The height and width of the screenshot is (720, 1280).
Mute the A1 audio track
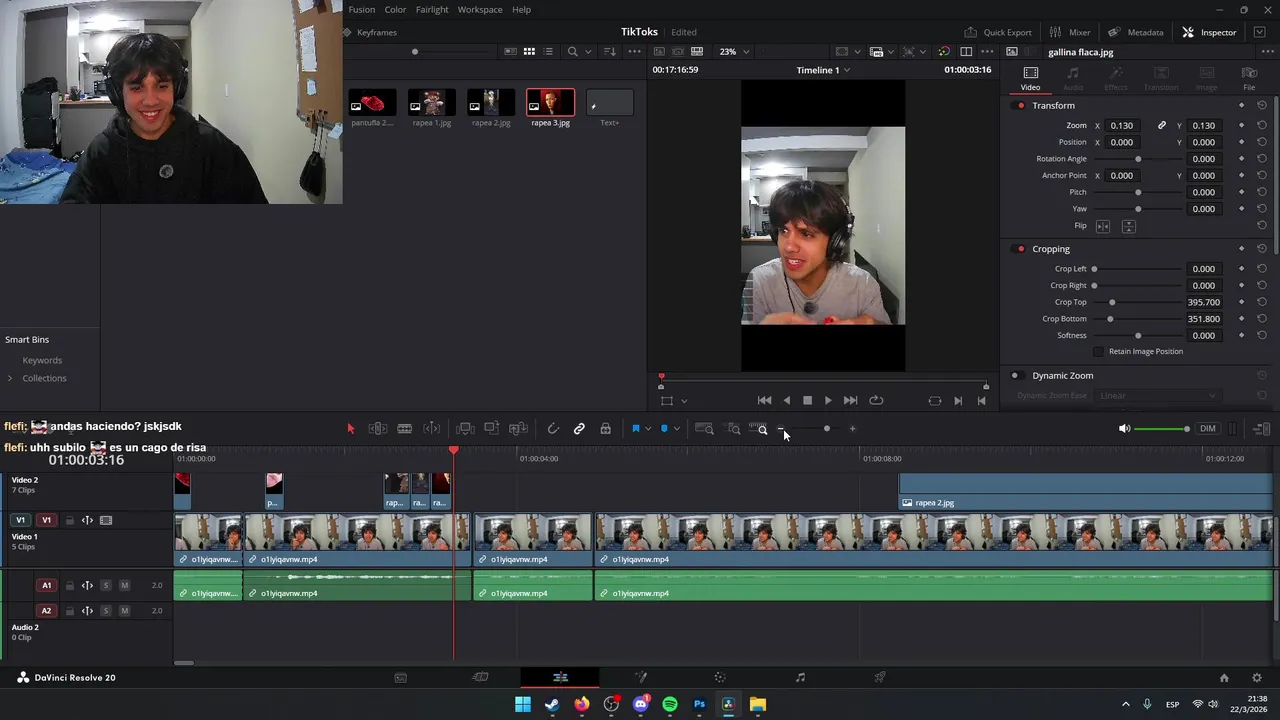pos(124,585)
